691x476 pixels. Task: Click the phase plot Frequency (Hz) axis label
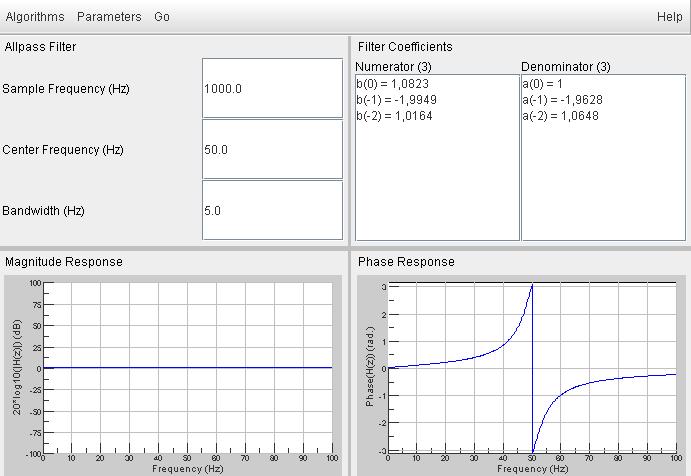(x=532, y=469)
